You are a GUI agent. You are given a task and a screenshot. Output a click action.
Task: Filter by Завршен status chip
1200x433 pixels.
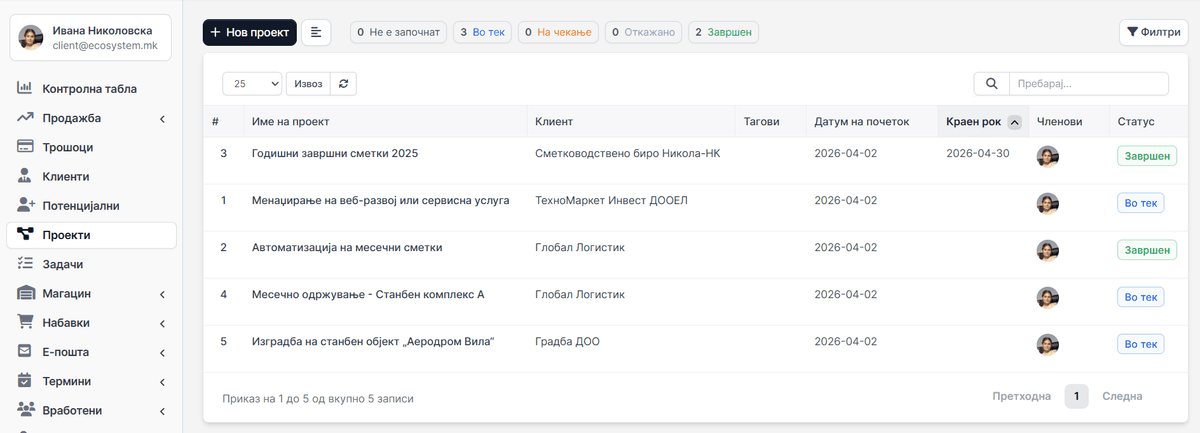(x=723, y=33)
